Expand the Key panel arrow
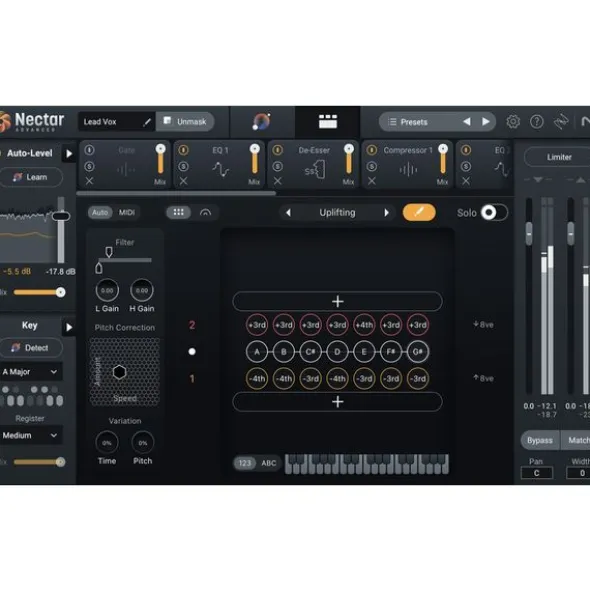The height and width of the screenshot is (591, 590). [x=69, y=327]
